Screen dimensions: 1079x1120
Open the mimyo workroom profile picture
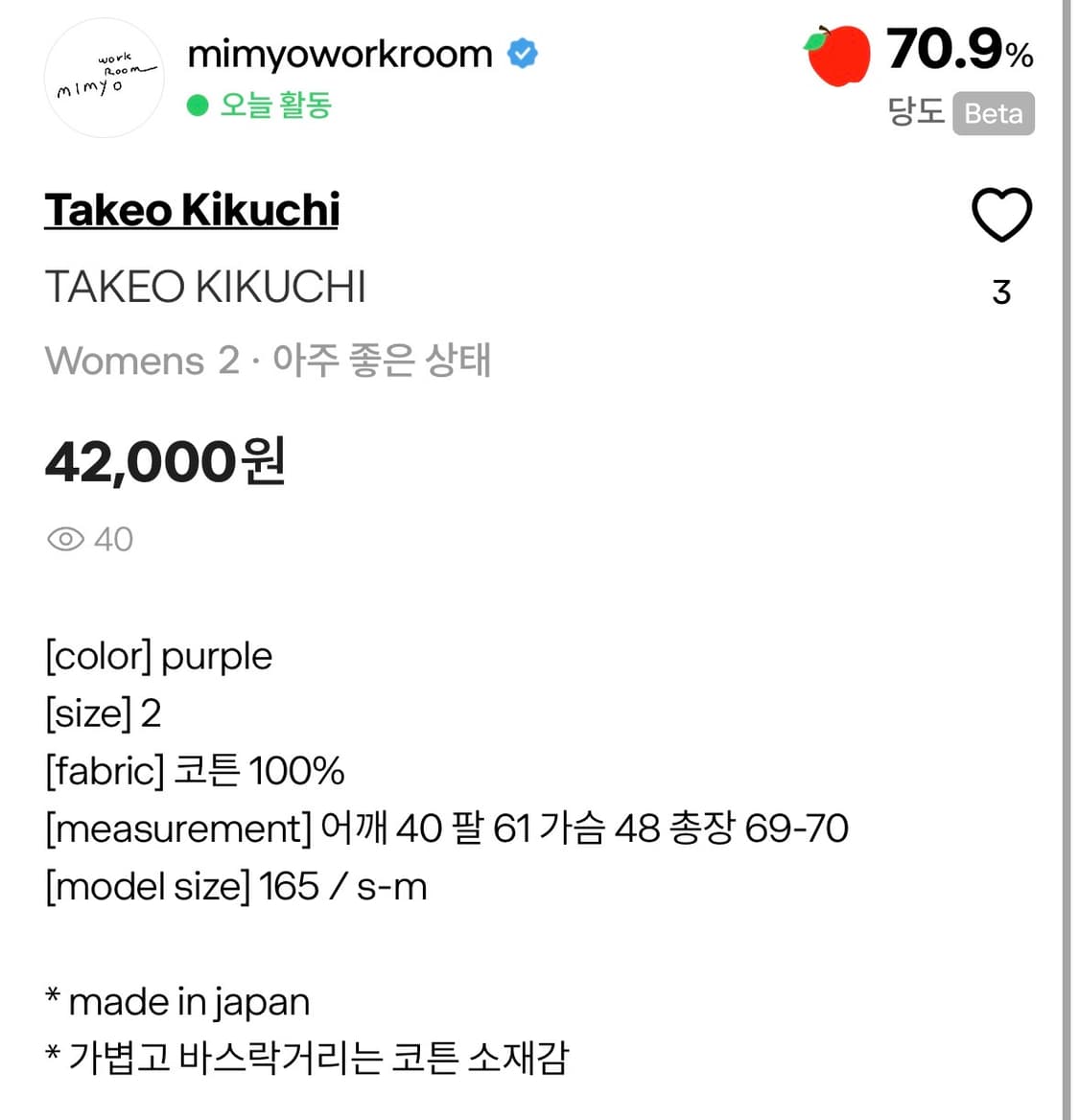tap(104, 77)
